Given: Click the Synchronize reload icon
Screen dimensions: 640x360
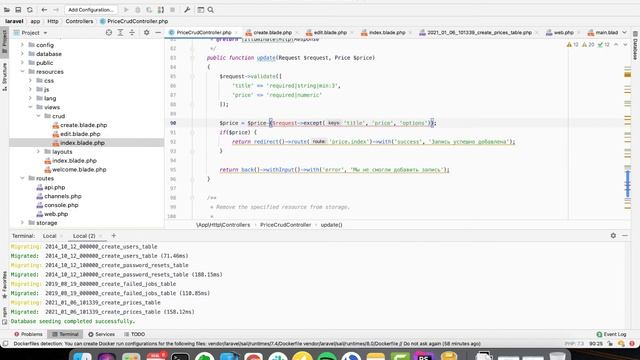Looking at the screenshot, I should pyautogui.click(x=30, y=10).
